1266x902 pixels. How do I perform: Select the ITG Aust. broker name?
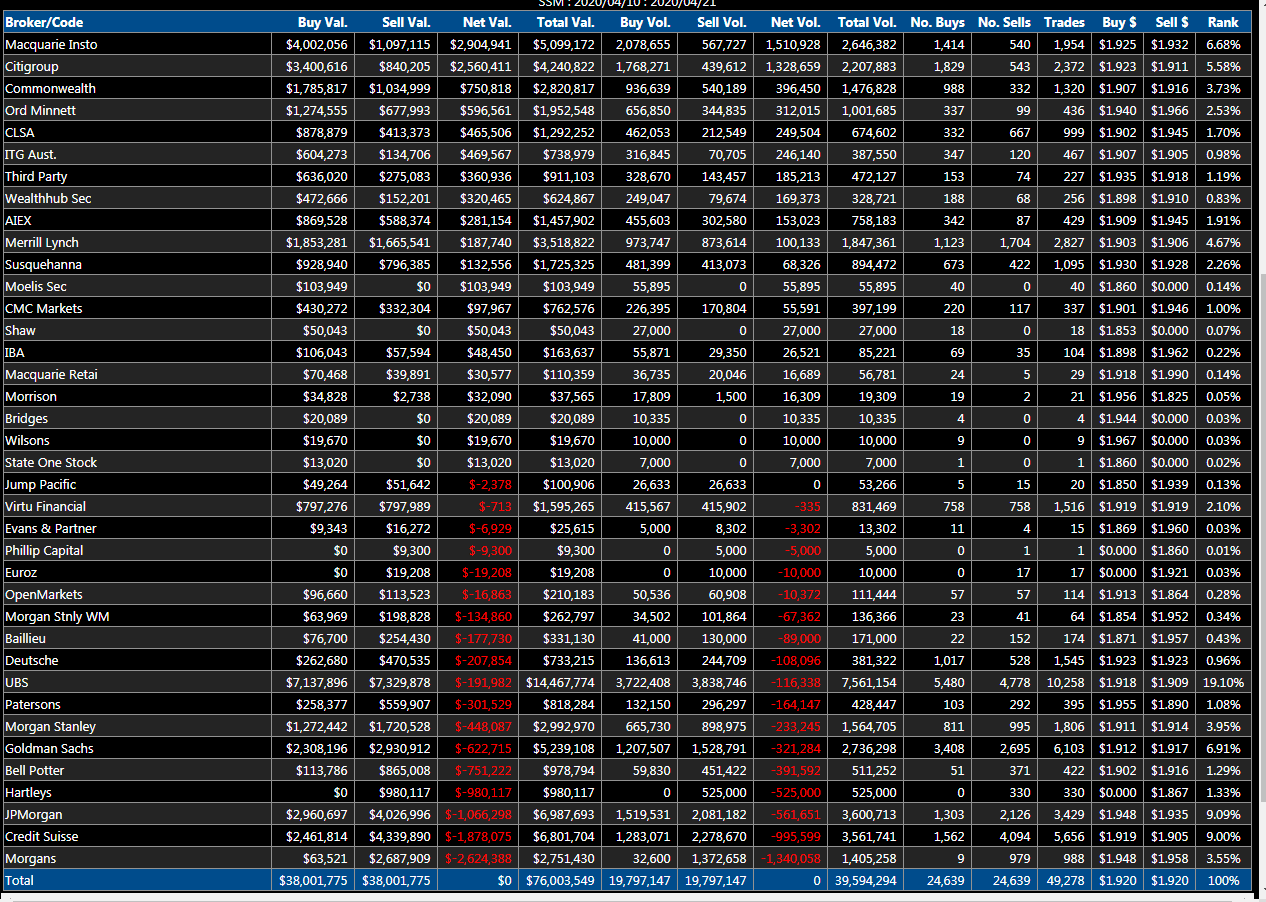pos(31,154)
